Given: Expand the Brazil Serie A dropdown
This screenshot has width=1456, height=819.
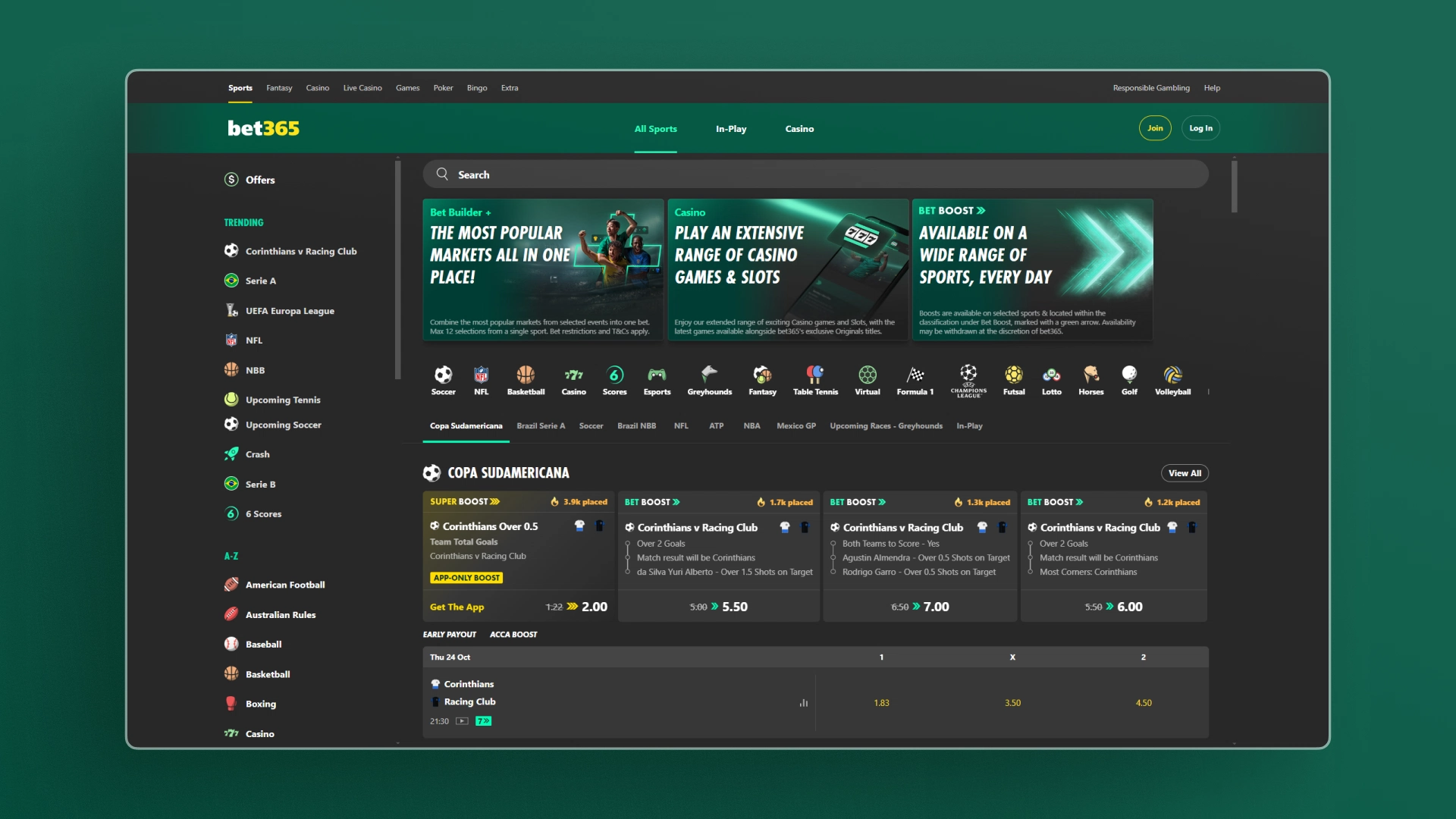Looking at the screenshot, I should click(x=539, y=425).
